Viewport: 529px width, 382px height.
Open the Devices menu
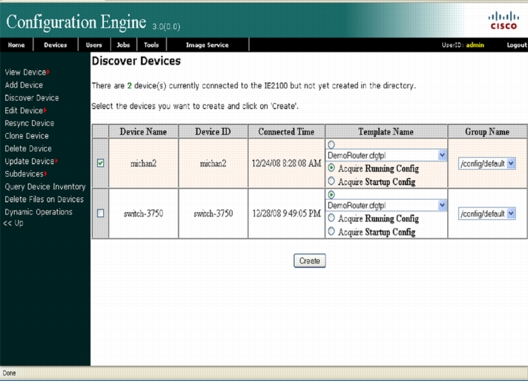click(55, 45)
